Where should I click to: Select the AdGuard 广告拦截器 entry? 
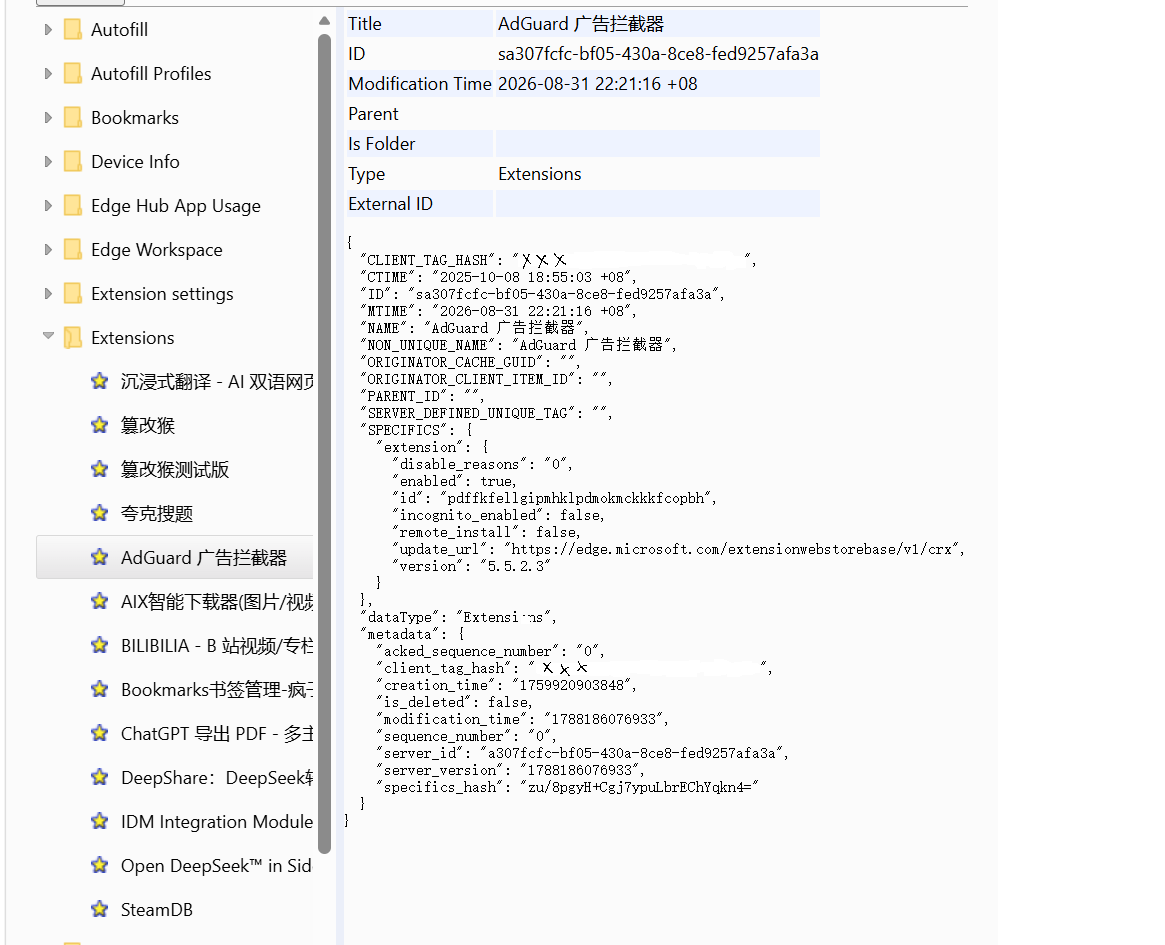[204, 557]
